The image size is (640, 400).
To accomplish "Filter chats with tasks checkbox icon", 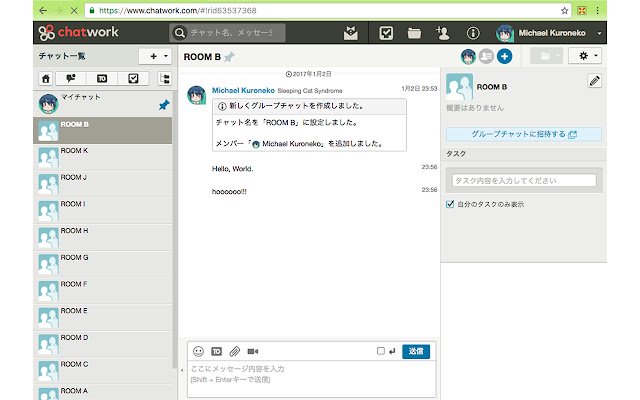I will 133,78.
